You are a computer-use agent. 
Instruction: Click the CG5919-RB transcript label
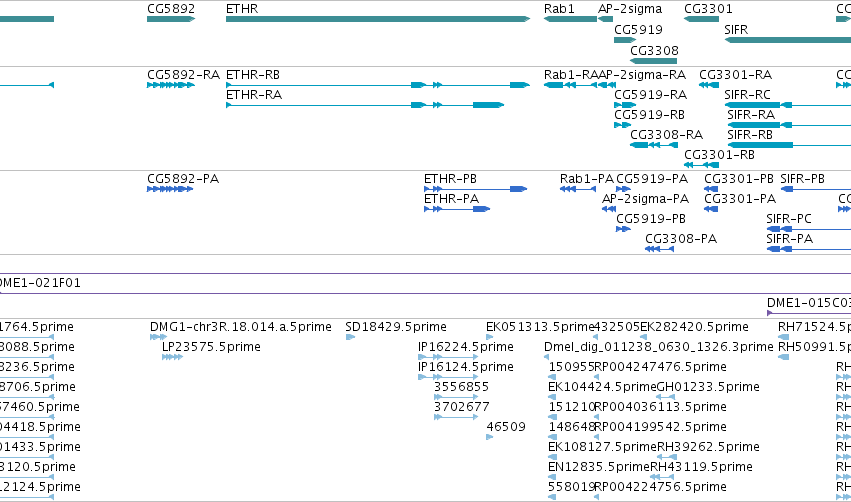(650, 115)
